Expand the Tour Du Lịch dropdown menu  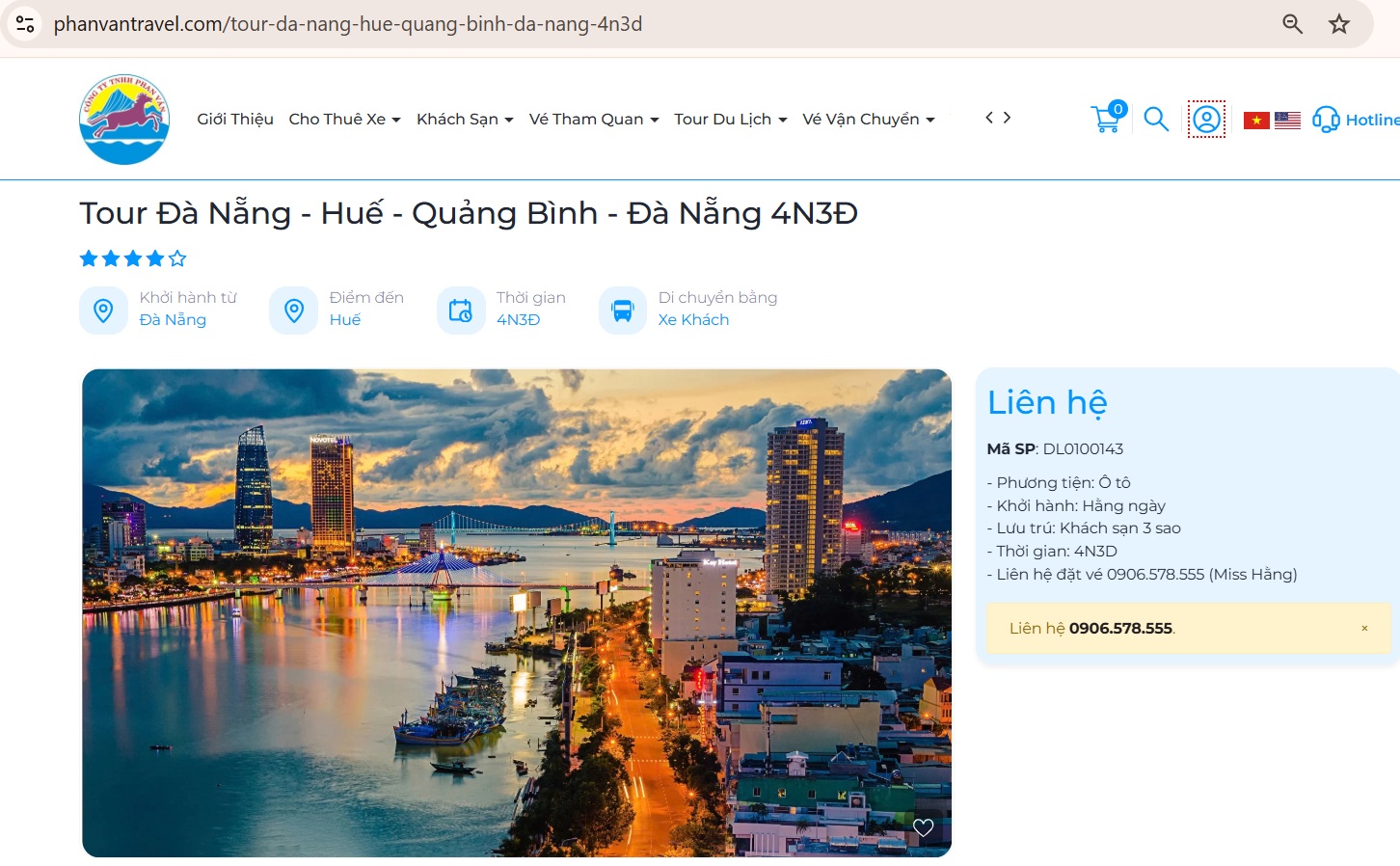pos(731,119)
